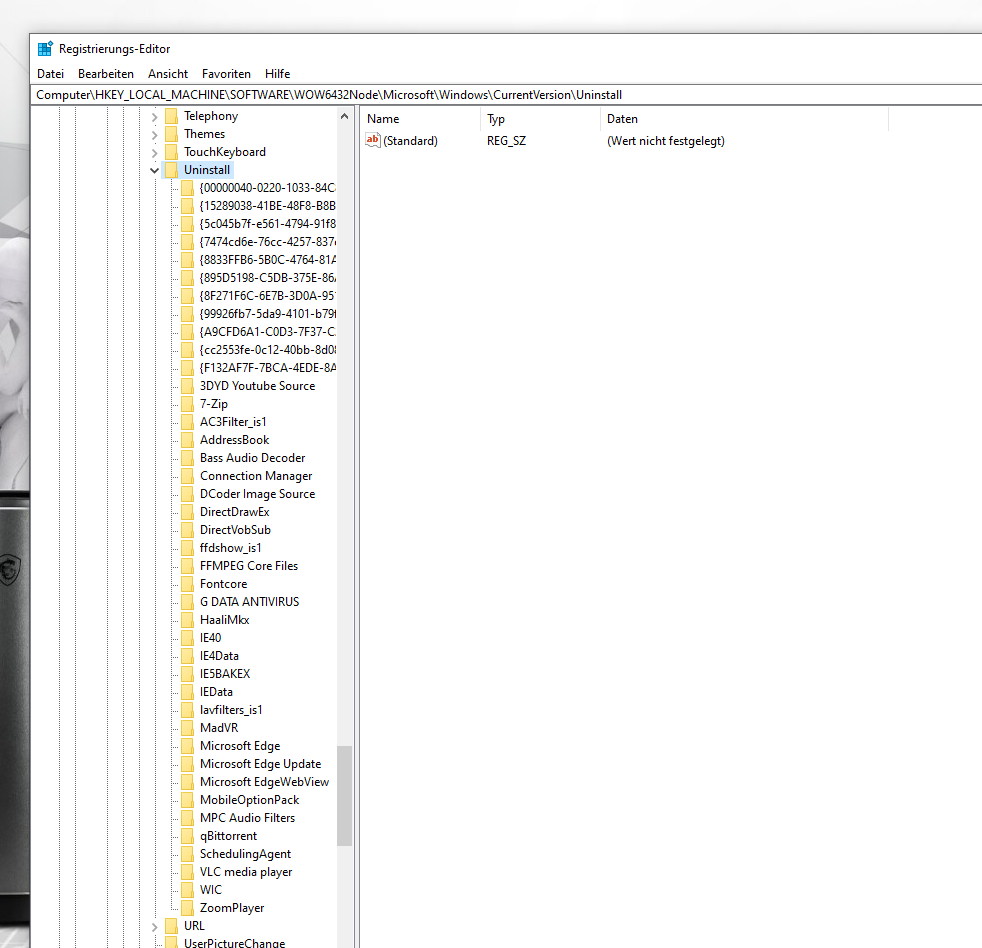This screenshot has height=948, width=982.
Task: Click the G DATA ANTIVIRUS folder icon
Action: coord(187,602)
